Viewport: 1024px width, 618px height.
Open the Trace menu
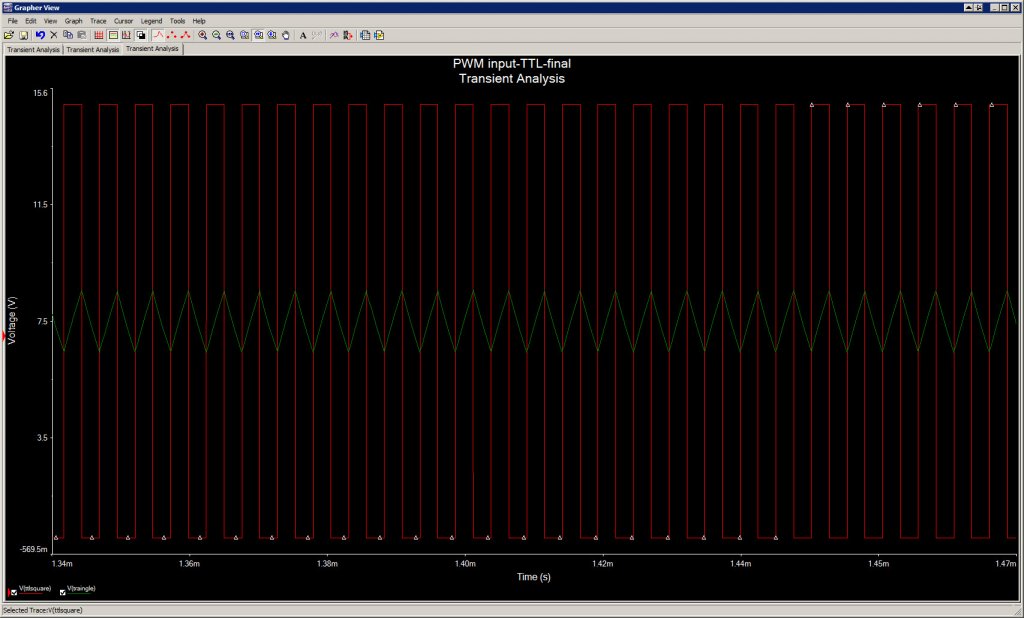coord(98,21)
